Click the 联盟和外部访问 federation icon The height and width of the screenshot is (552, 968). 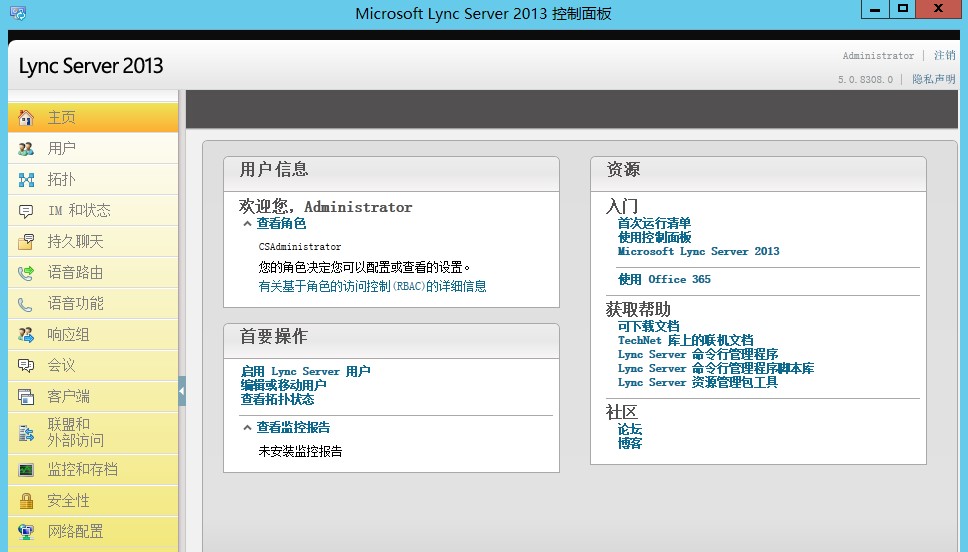(x=26, y=433)
